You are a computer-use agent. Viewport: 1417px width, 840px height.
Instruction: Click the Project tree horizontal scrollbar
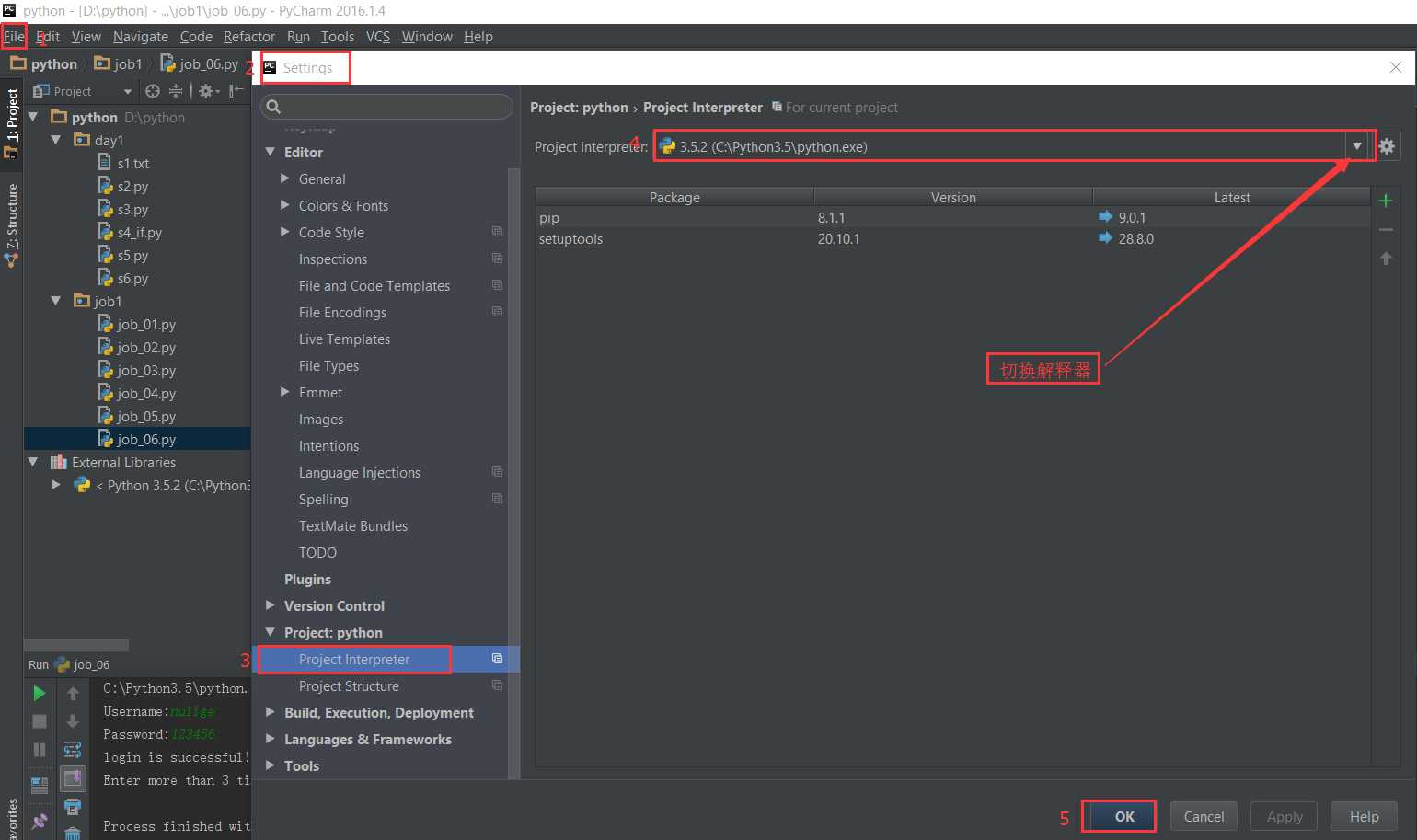click(76, 645)
